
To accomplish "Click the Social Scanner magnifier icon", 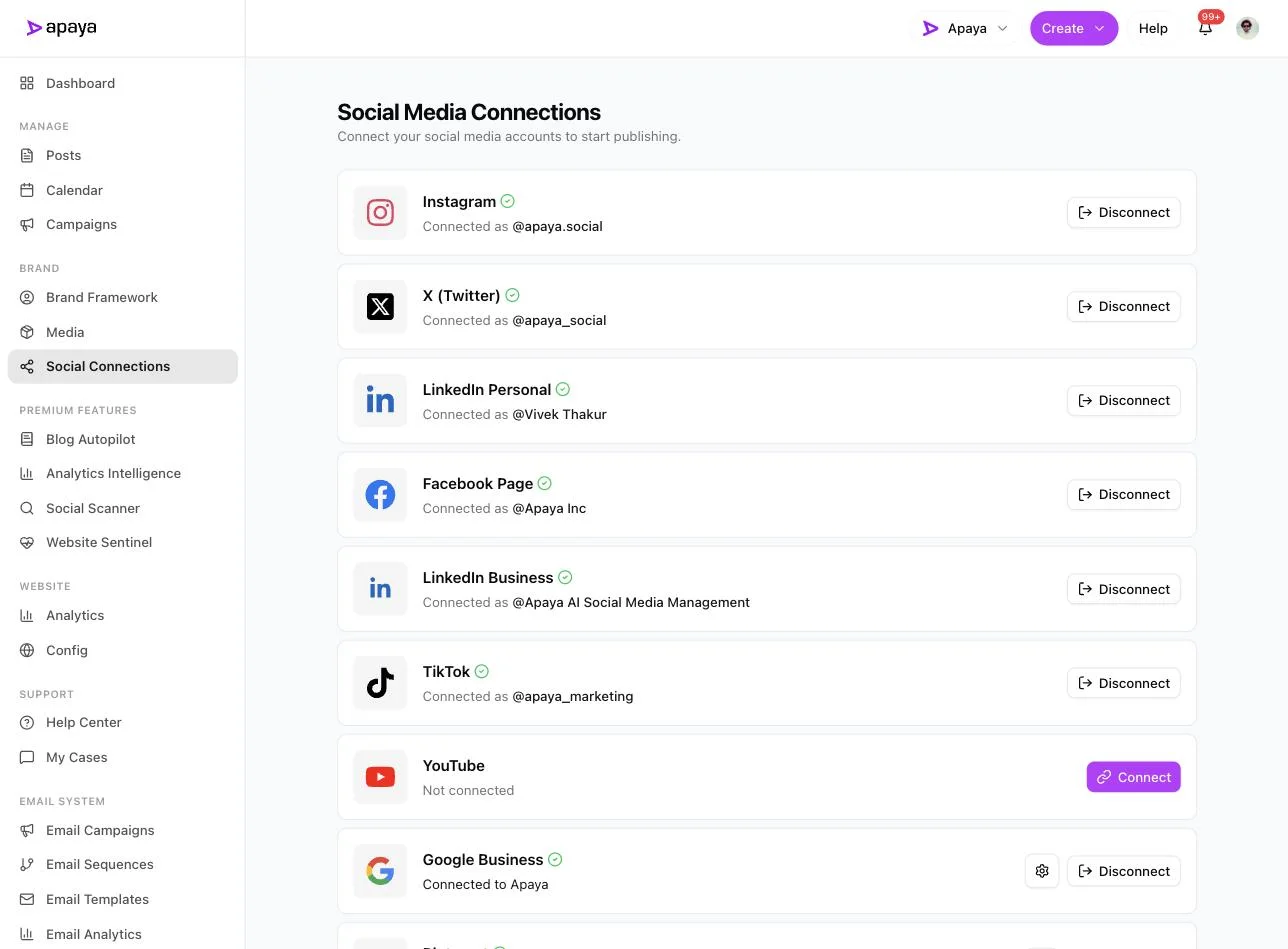I will click(27, 508).
